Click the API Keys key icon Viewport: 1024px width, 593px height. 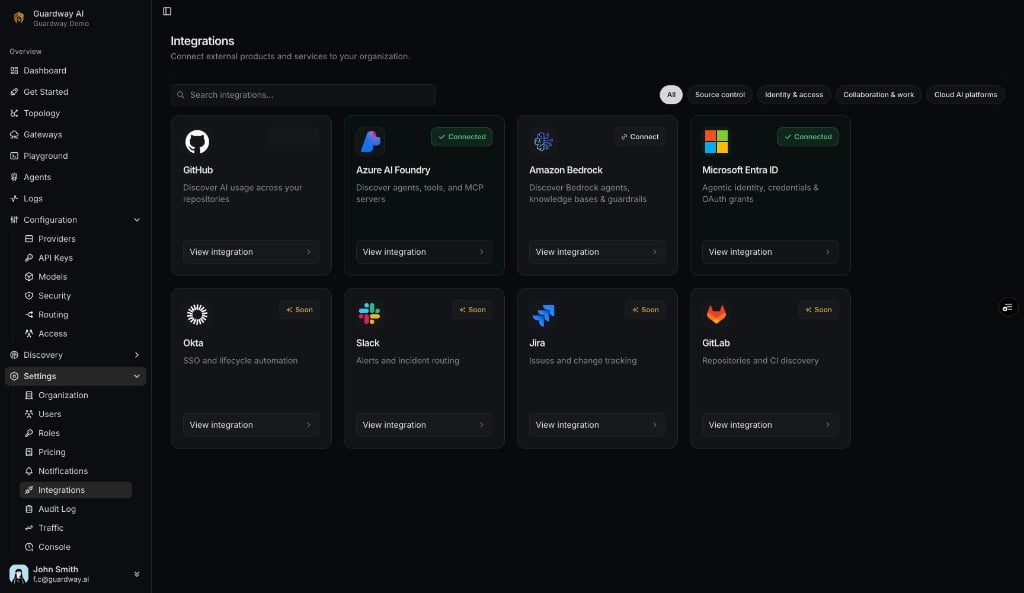[x=29, y=258]
